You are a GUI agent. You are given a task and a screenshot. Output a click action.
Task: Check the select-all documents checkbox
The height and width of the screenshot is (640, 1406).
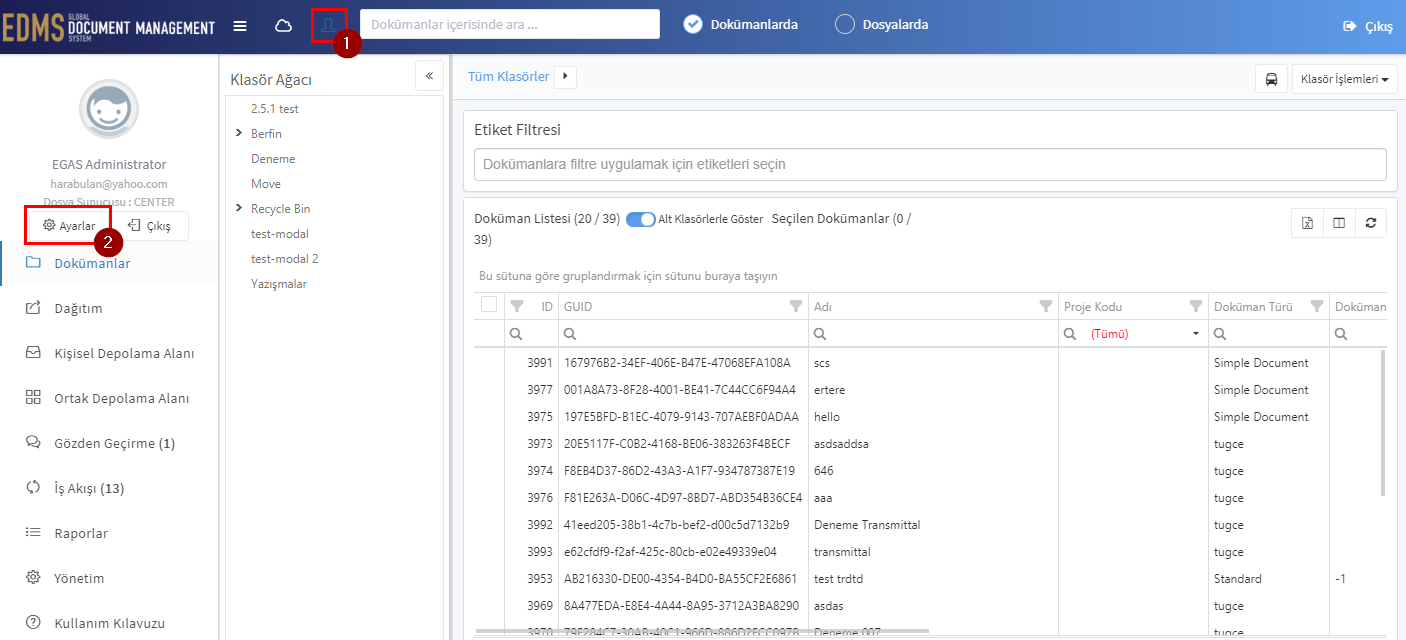coord(489,305)
